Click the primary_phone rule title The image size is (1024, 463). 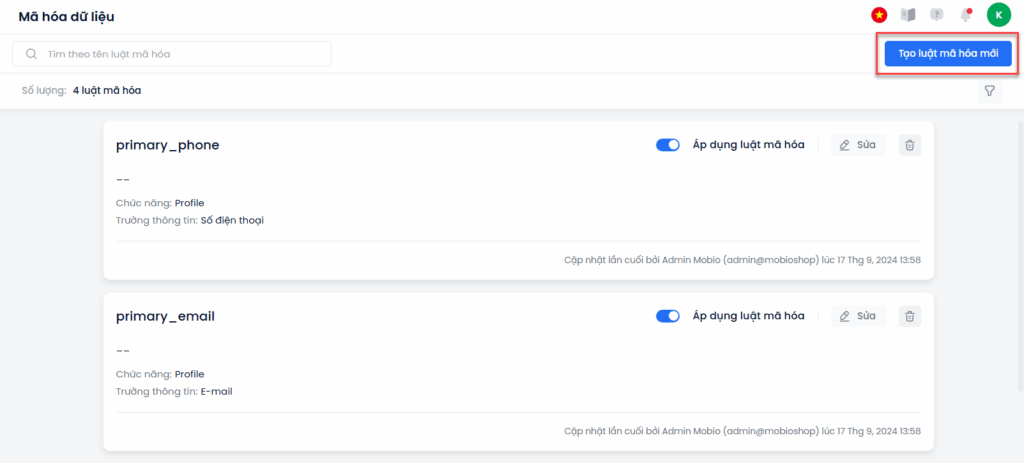168,145
